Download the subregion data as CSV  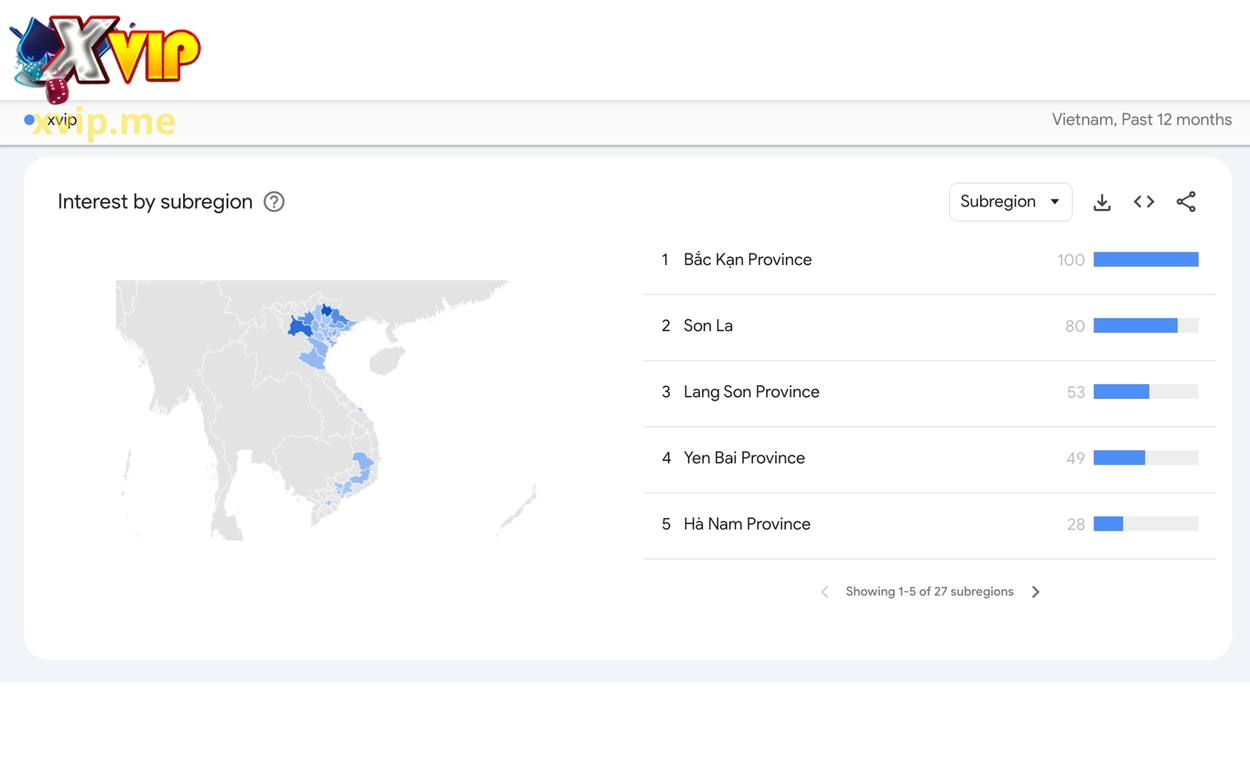point(1101,201)
